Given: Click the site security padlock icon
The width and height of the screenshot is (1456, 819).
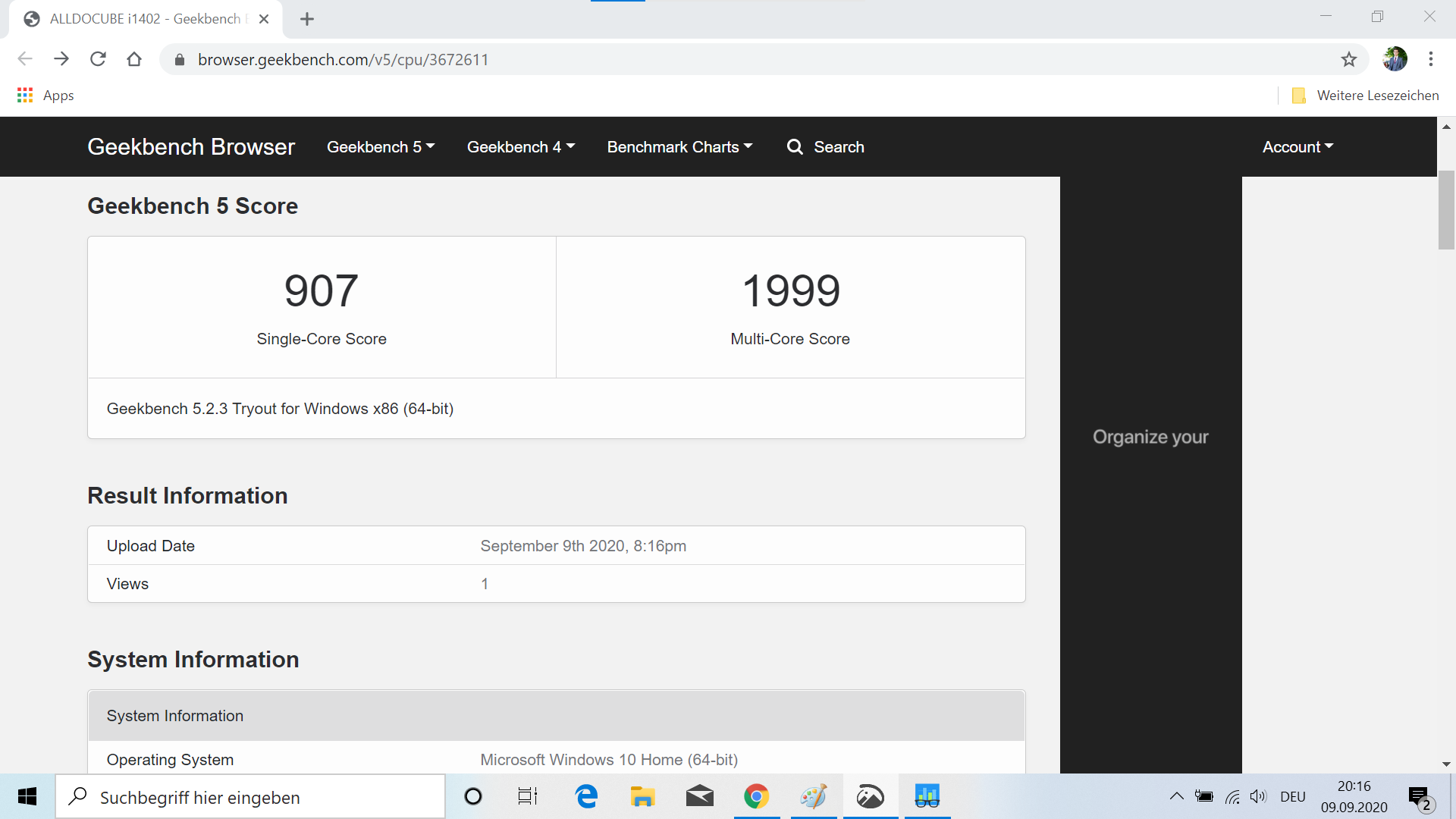Looking at the screenshot, I should (x=180, y=60).
